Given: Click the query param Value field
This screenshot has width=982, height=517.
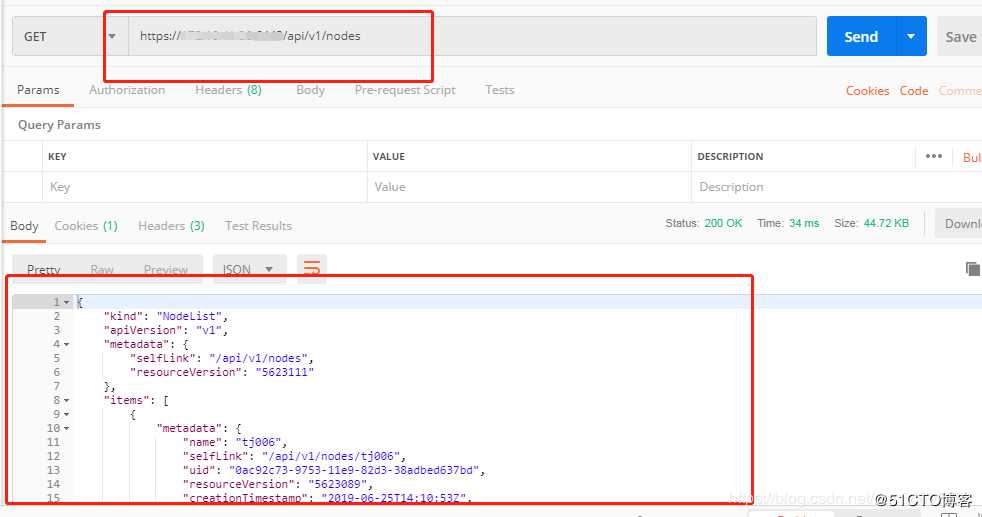Looking at the screenshot, I should pyautogui.click(x=529, y=187).
